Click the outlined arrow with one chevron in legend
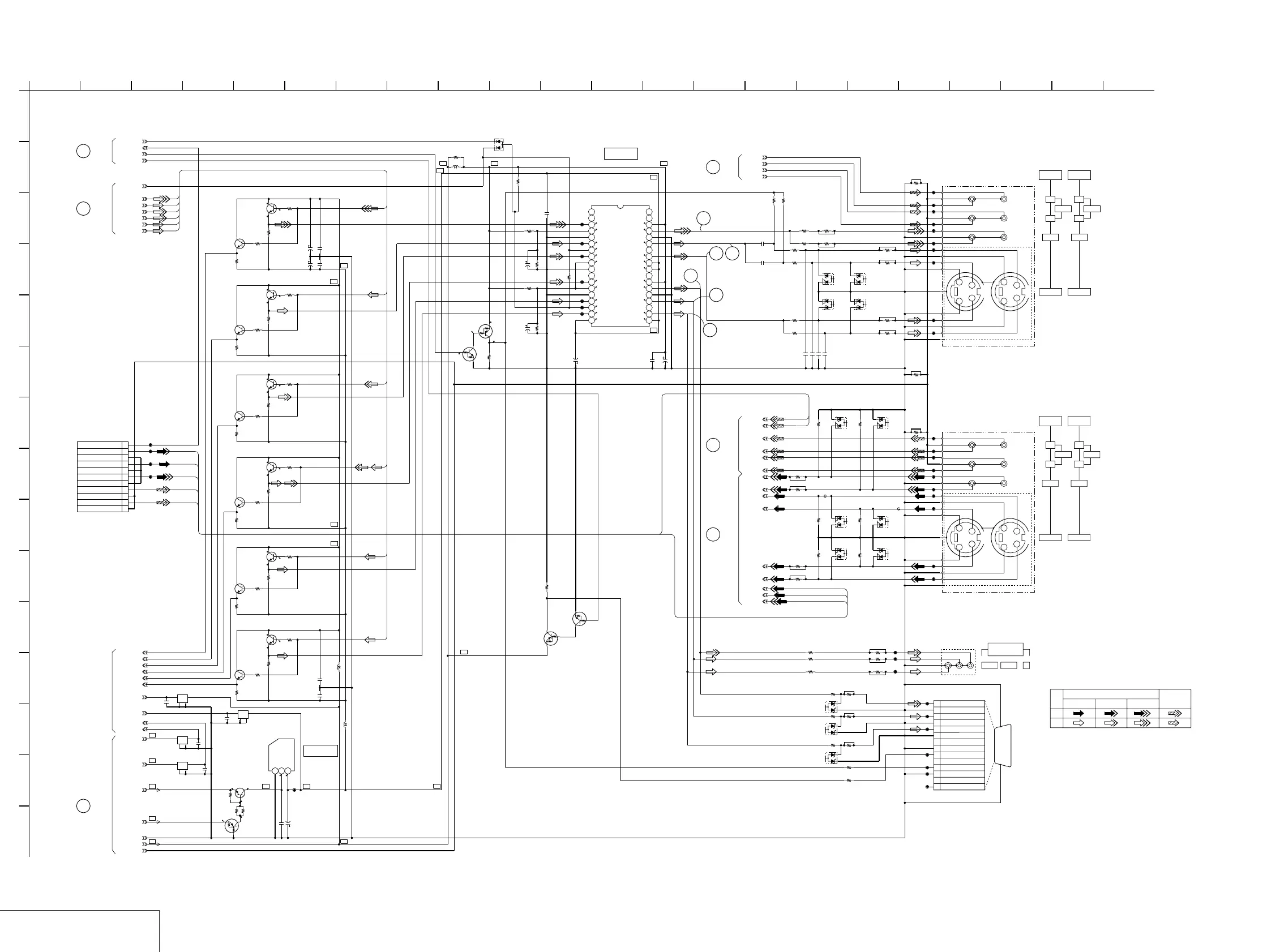1267x952 pixels. tap(1111, 723)
